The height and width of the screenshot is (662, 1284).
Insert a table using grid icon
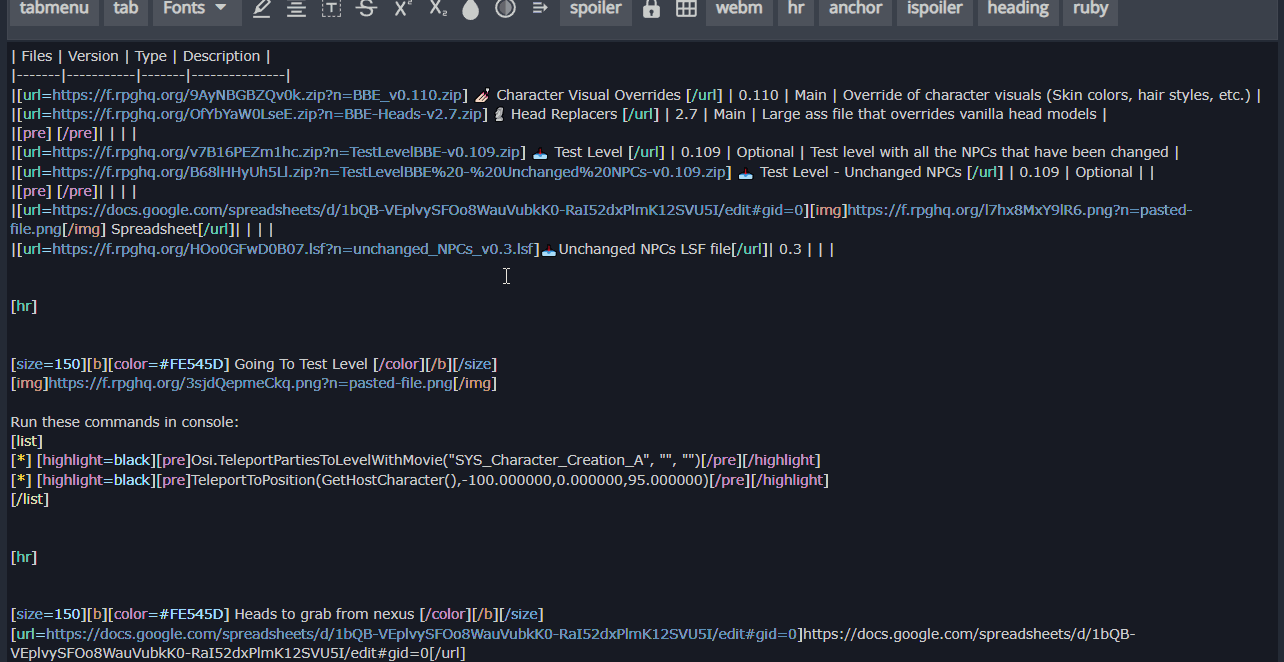(x=686, y=9)
